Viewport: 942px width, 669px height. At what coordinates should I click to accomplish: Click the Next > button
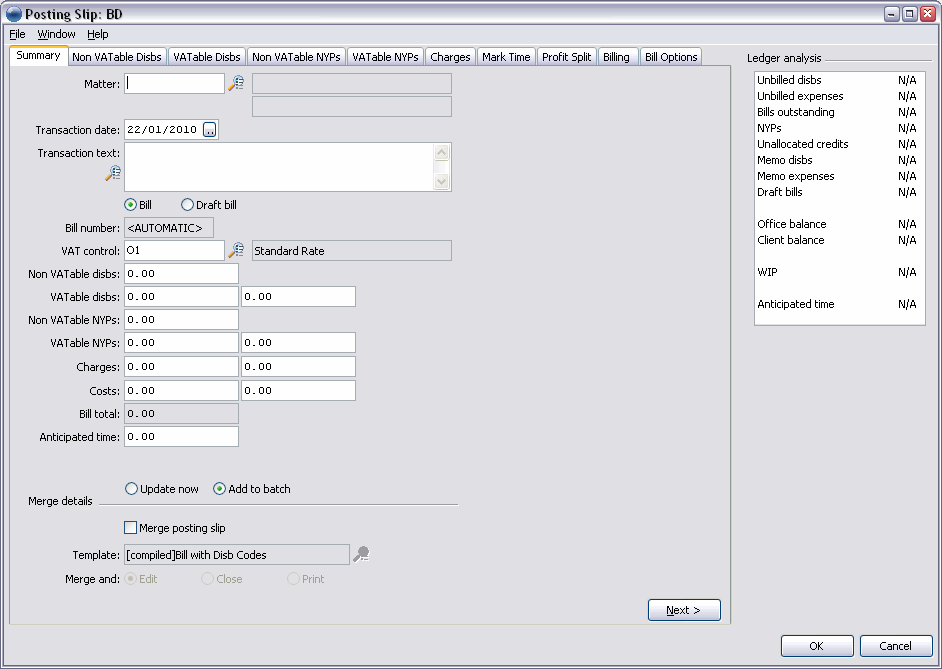click(x=684, y=610)
